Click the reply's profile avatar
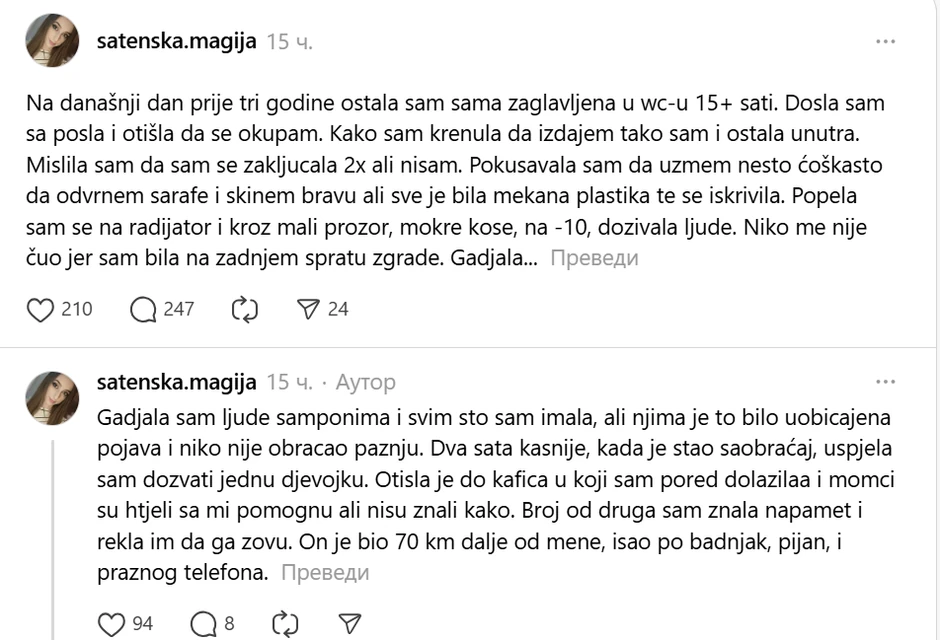The height and width of the screenshot is (640, 940). coord(52,397)
